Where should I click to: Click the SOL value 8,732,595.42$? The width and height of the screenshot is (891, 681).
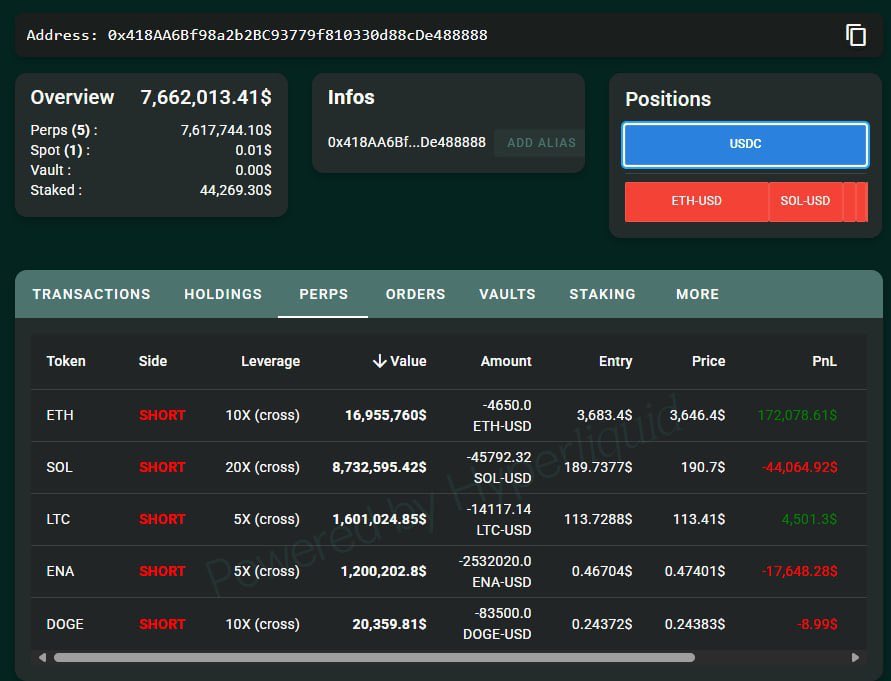[379, 467]
